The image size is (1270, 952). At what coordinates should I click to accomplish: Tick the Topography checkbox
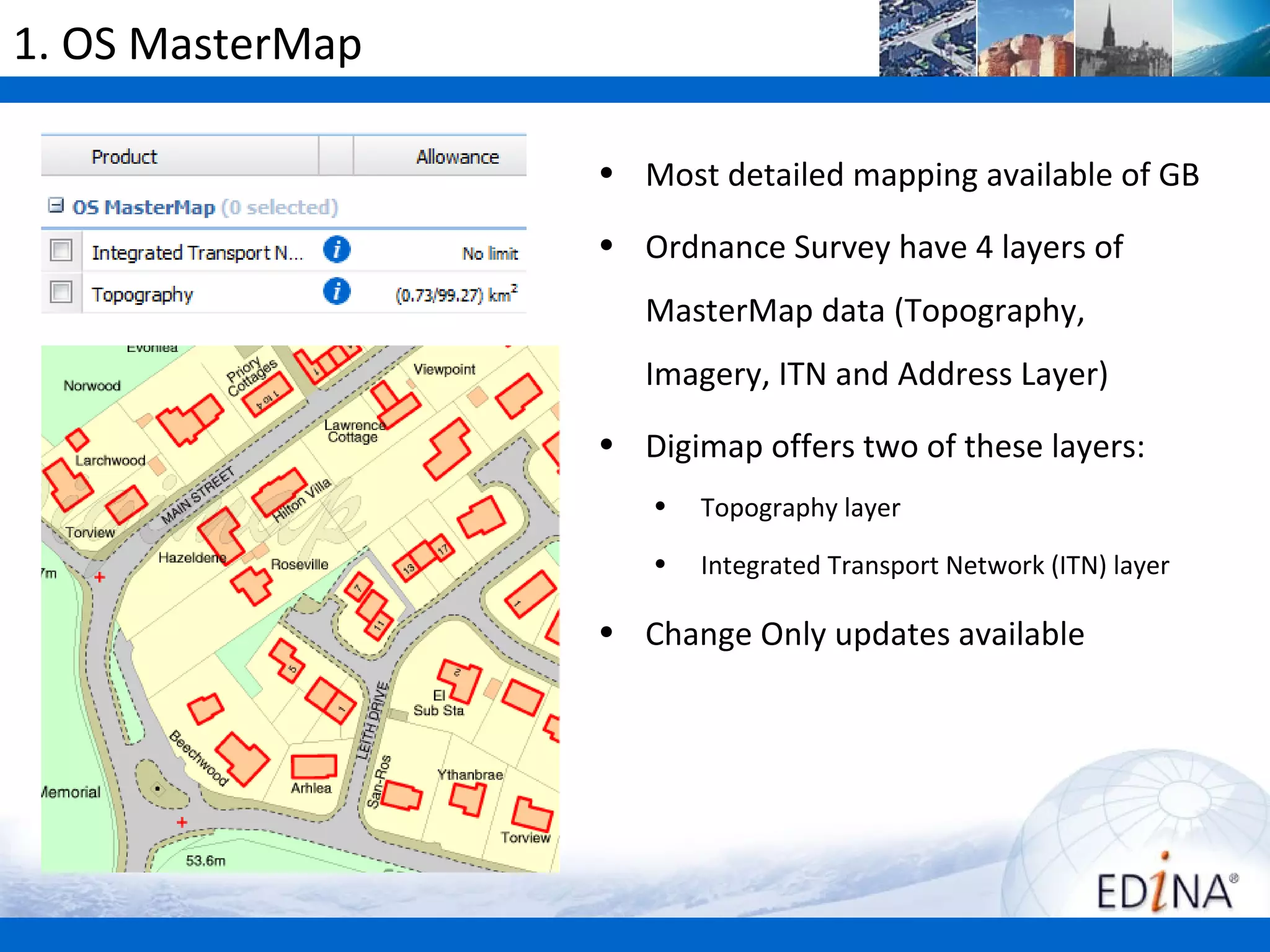61,292
